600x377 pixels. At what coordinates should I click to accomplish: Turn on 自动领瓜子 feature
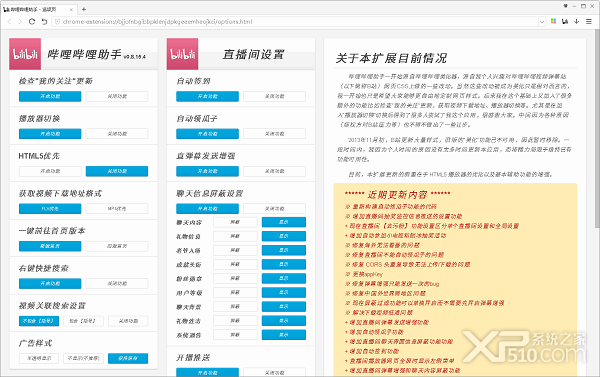[x=207, y=134]
